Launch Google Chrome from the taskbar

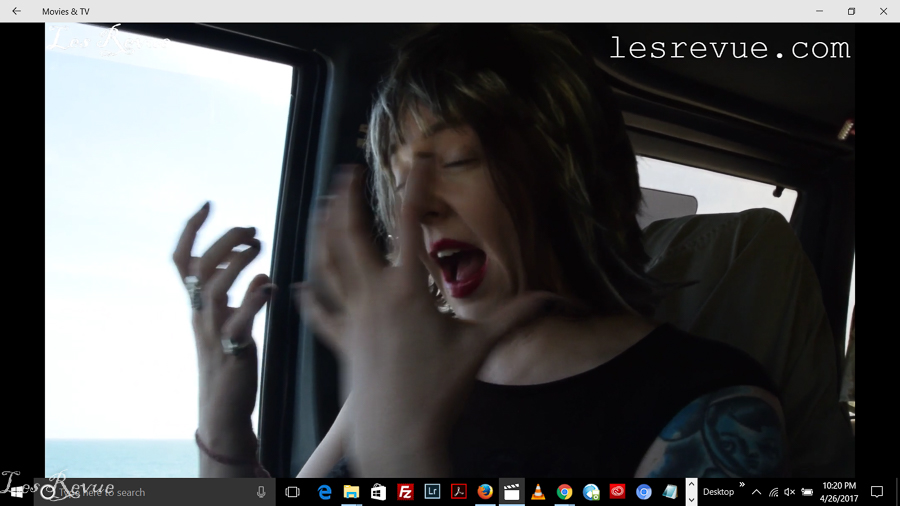point(565,492)
